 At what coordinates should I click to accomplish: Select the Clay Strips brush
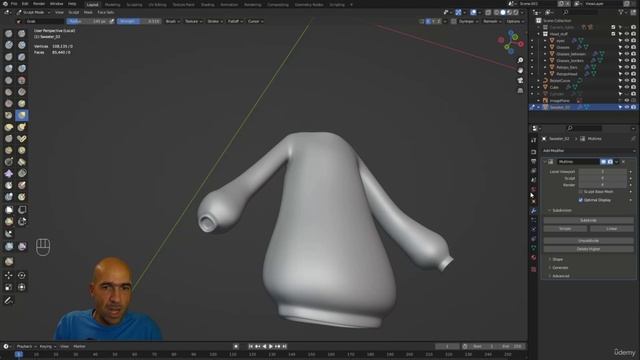[x=22, y=45]
